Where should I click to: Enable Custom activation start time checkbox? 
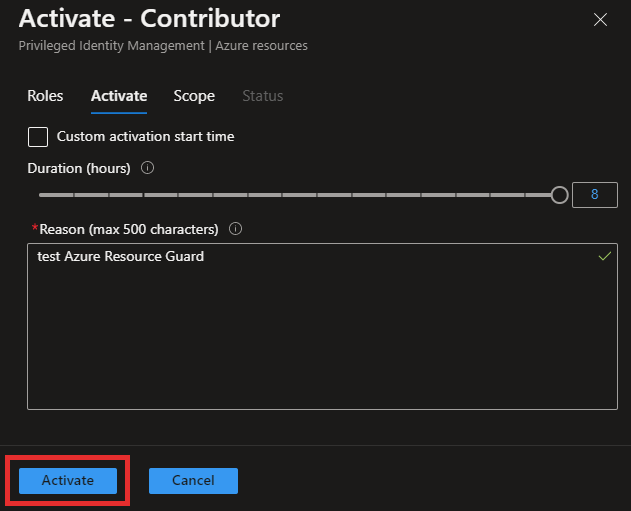(x=38, y=137)
